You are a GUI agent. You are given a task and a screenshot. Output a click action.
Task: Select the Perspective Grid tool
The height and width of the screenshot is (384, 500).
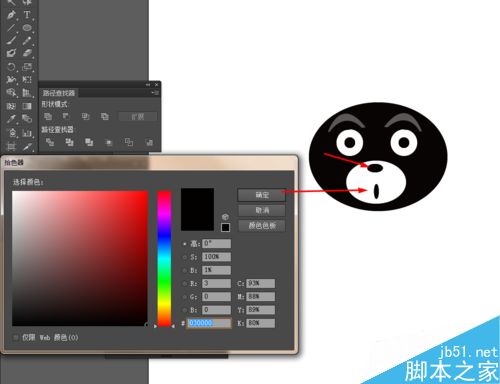[27, 92]
